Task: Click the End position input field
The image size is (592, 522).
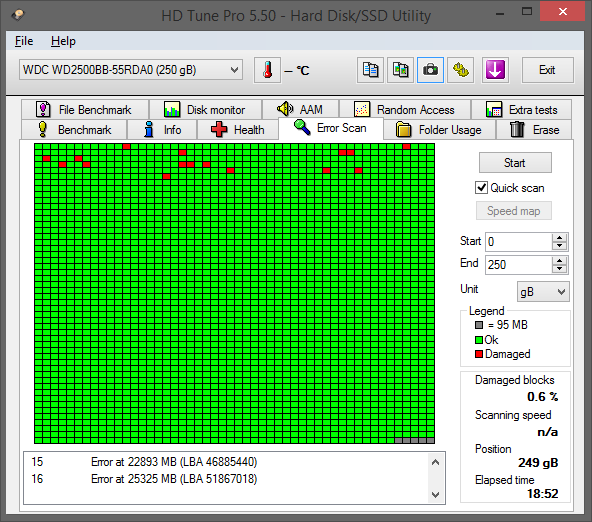Action: pos(518,265)
